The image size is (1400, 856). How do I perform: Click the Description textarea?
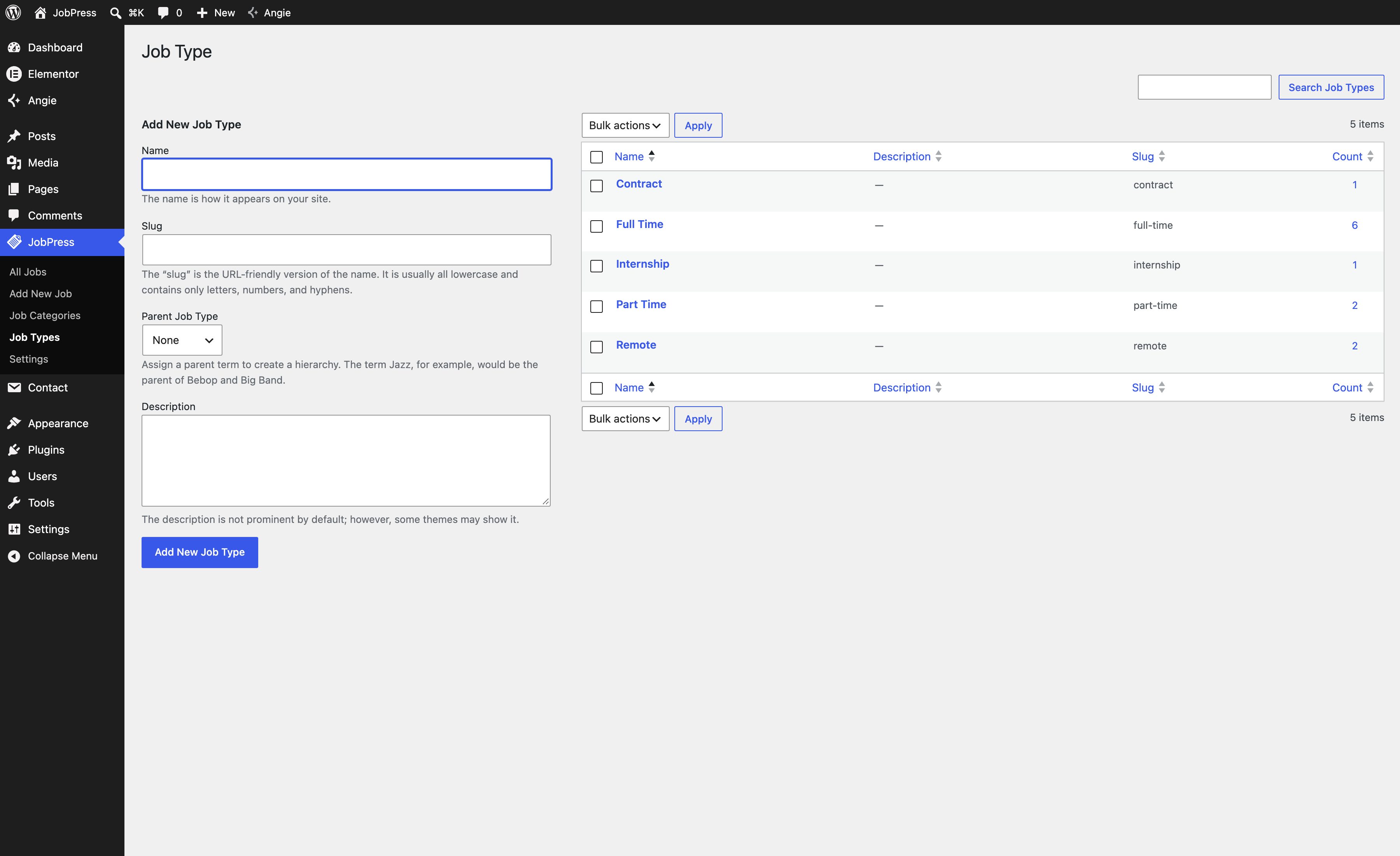click(x=346, y=460)
